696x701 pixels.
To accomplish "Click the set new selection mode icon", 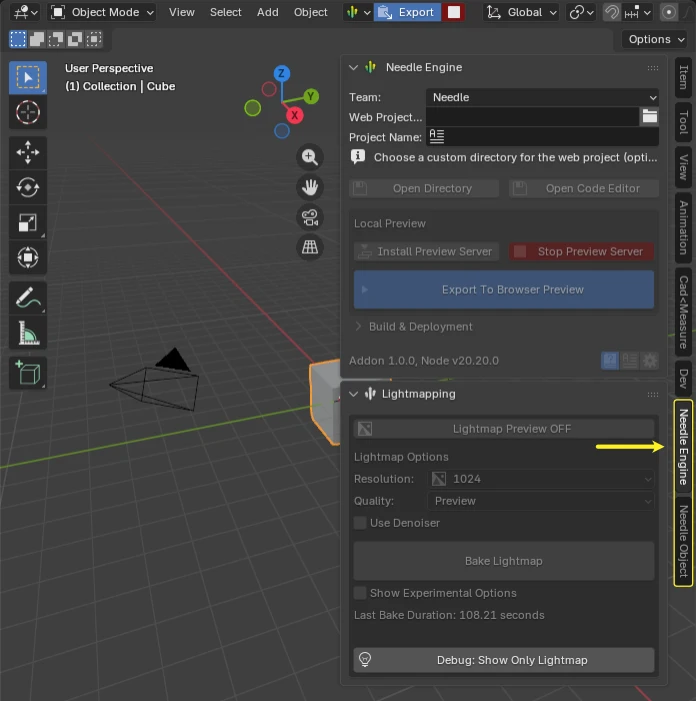I will coord(18,39).
